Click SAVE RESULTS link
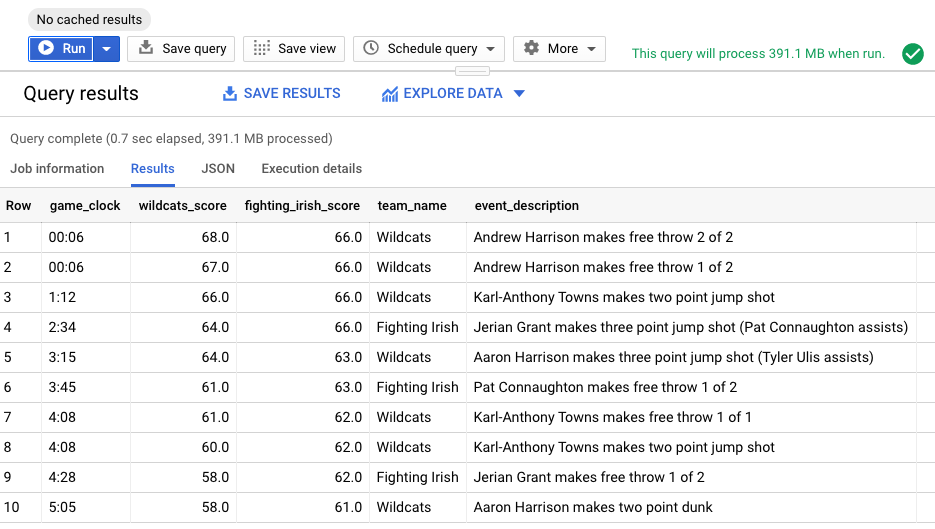 tap(281, 94)
